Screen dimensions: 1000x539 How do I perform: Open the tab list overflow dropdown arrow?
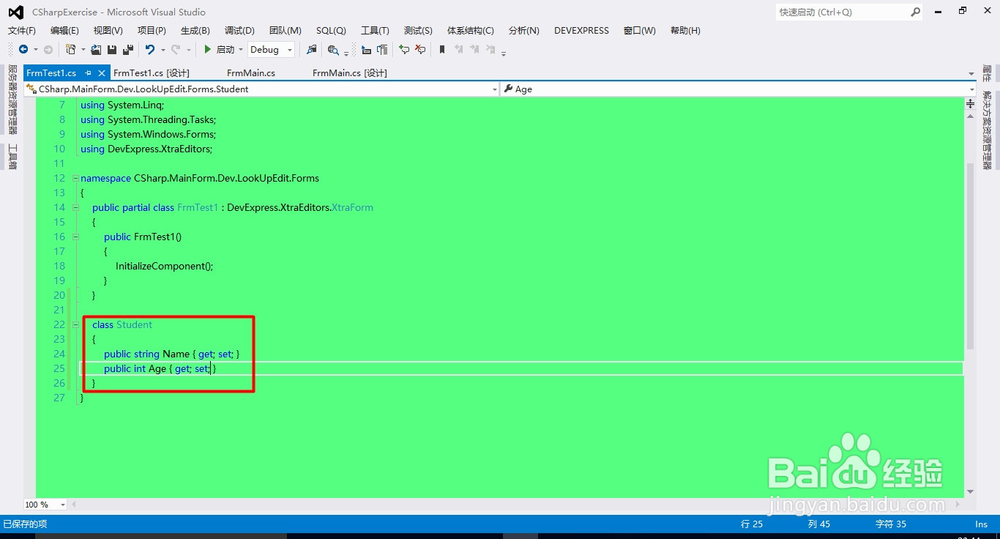click(971, 73)
